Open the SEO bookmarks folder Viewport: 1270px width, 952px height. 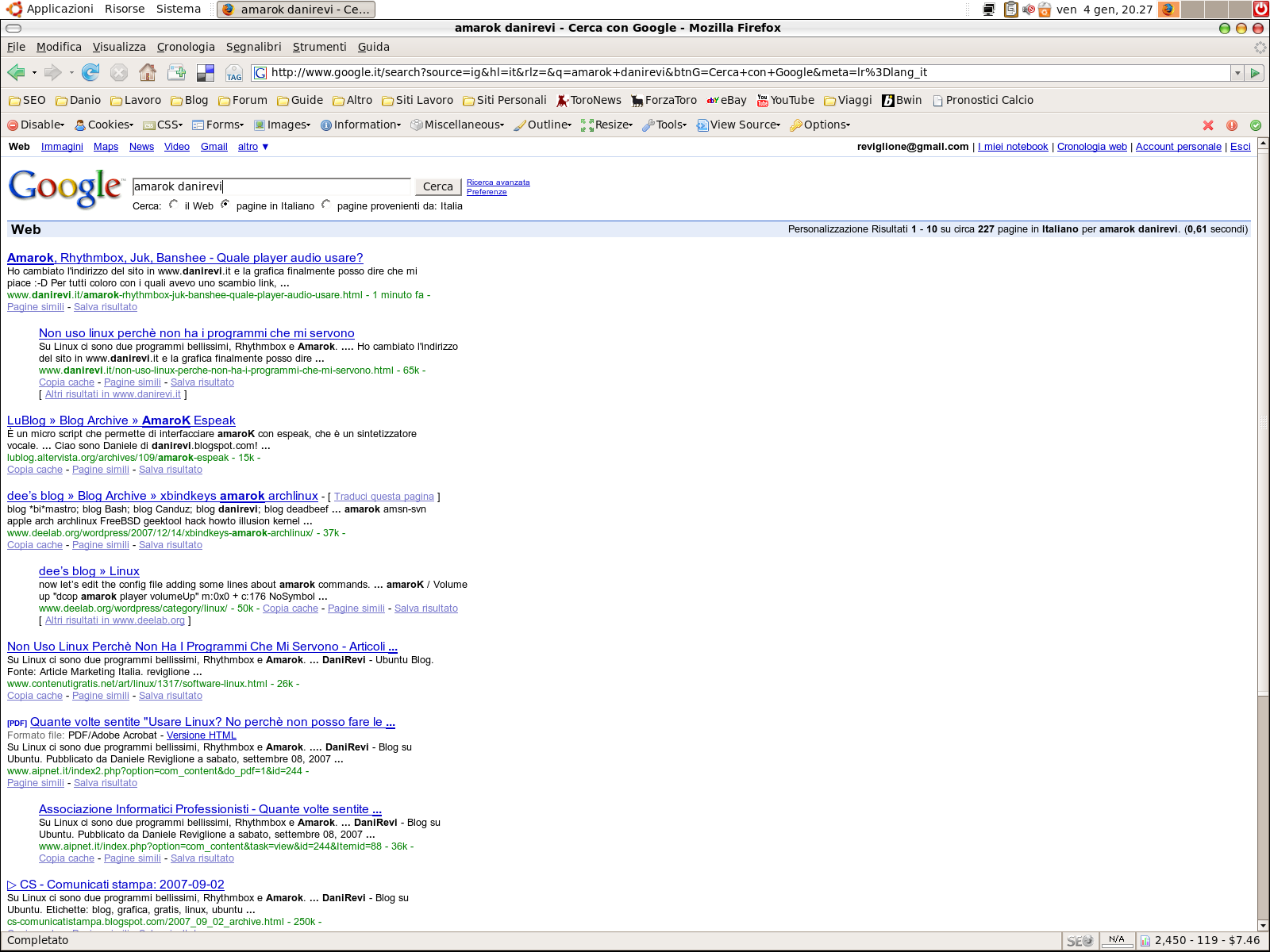click(x=27, y=100)
